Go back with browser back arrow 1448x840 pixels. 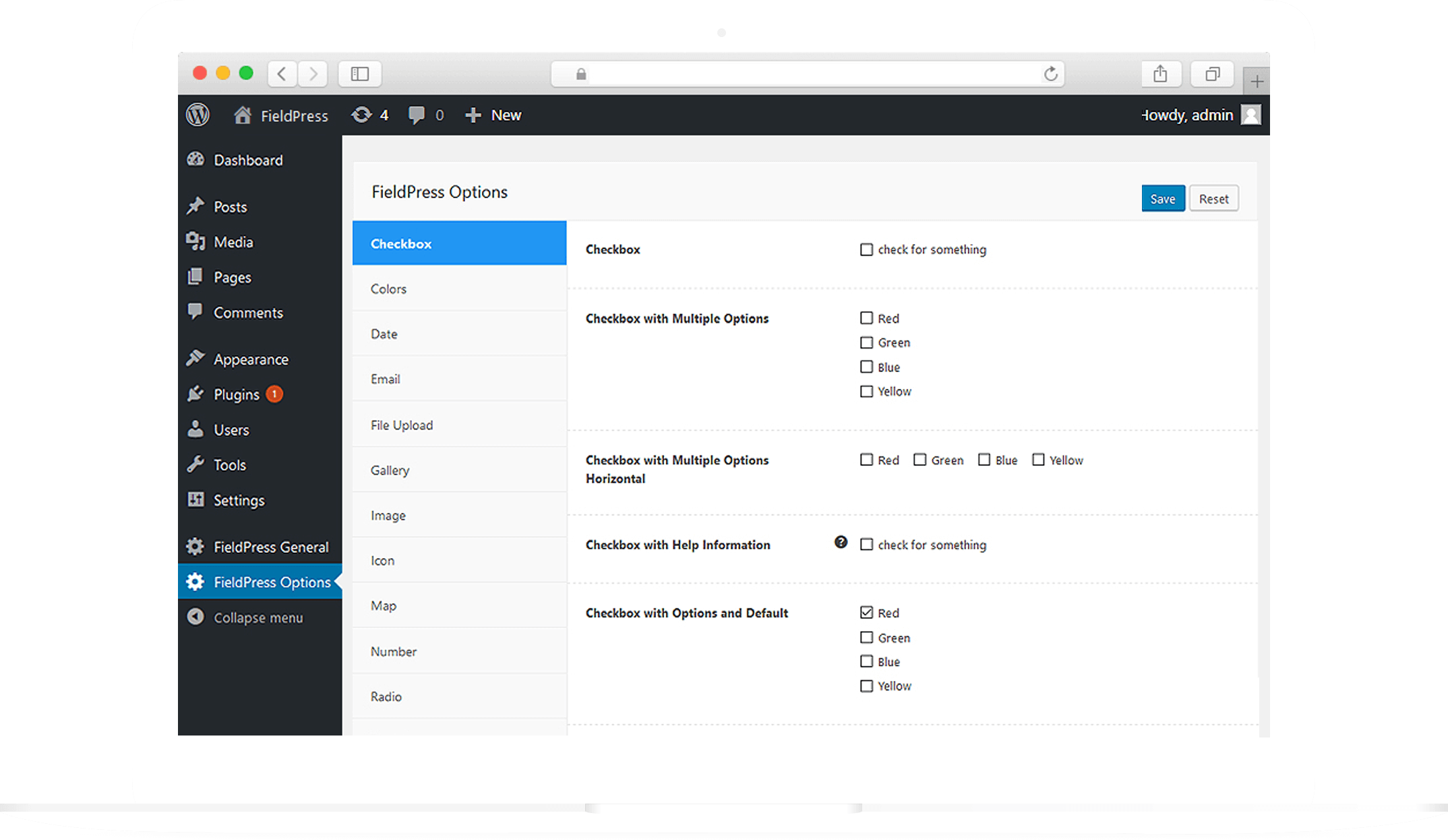point(282,73)
